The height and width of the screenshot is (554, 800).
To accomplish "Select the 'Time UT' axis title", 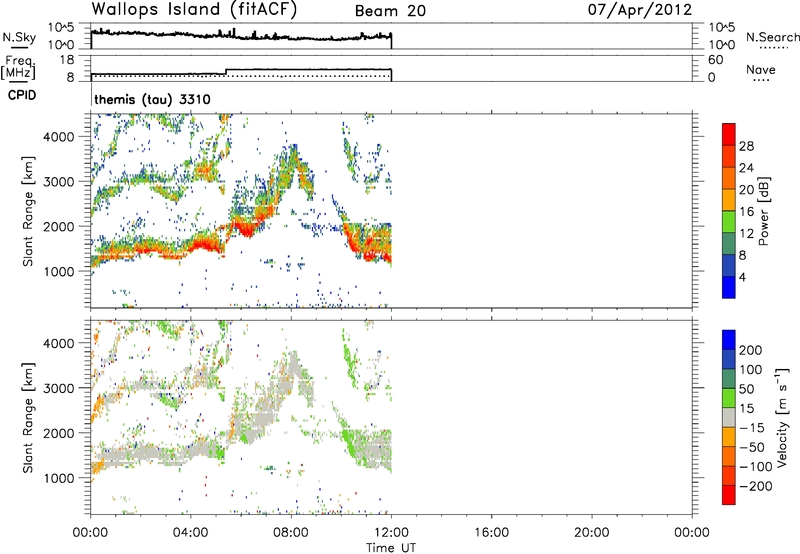I will [391, 548].
